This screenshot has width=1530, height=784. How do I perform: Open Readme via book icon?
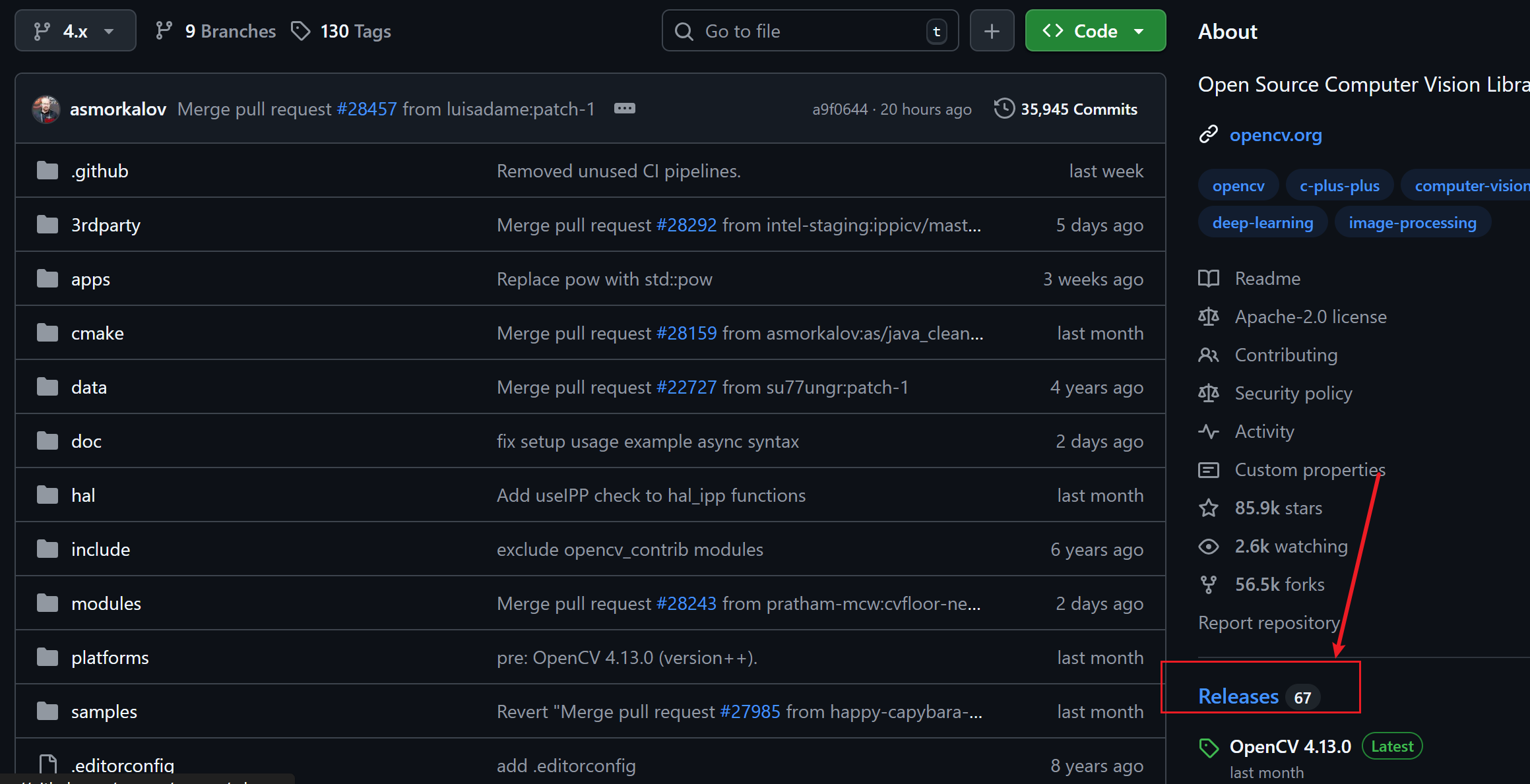pos(1209,278)
